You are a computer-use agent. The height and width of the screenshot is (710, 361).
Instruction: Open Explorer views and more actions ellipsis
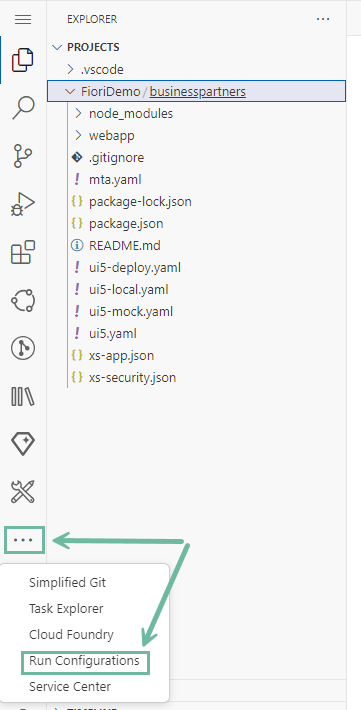click(x=323, y=19)
